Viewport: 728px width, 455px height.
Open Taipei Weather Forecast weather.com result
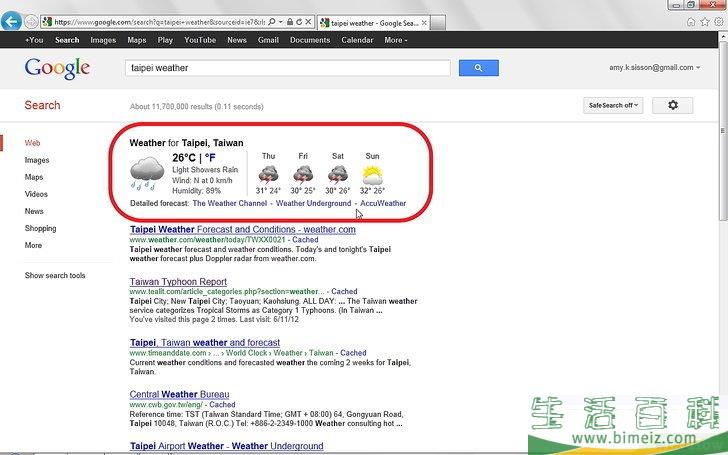pyautogui.click(x=243, y=229)
